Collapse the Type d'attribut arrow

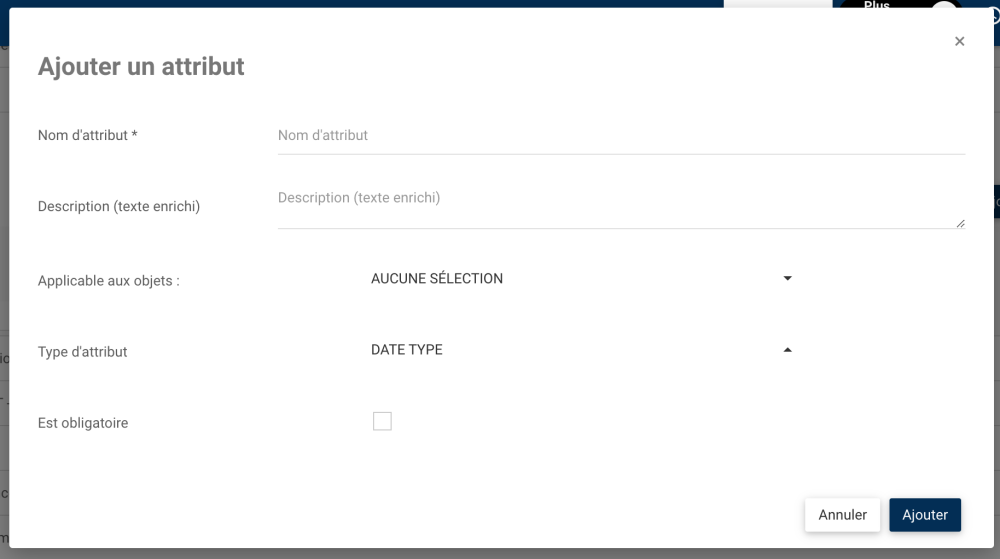[x=787, y=350]
